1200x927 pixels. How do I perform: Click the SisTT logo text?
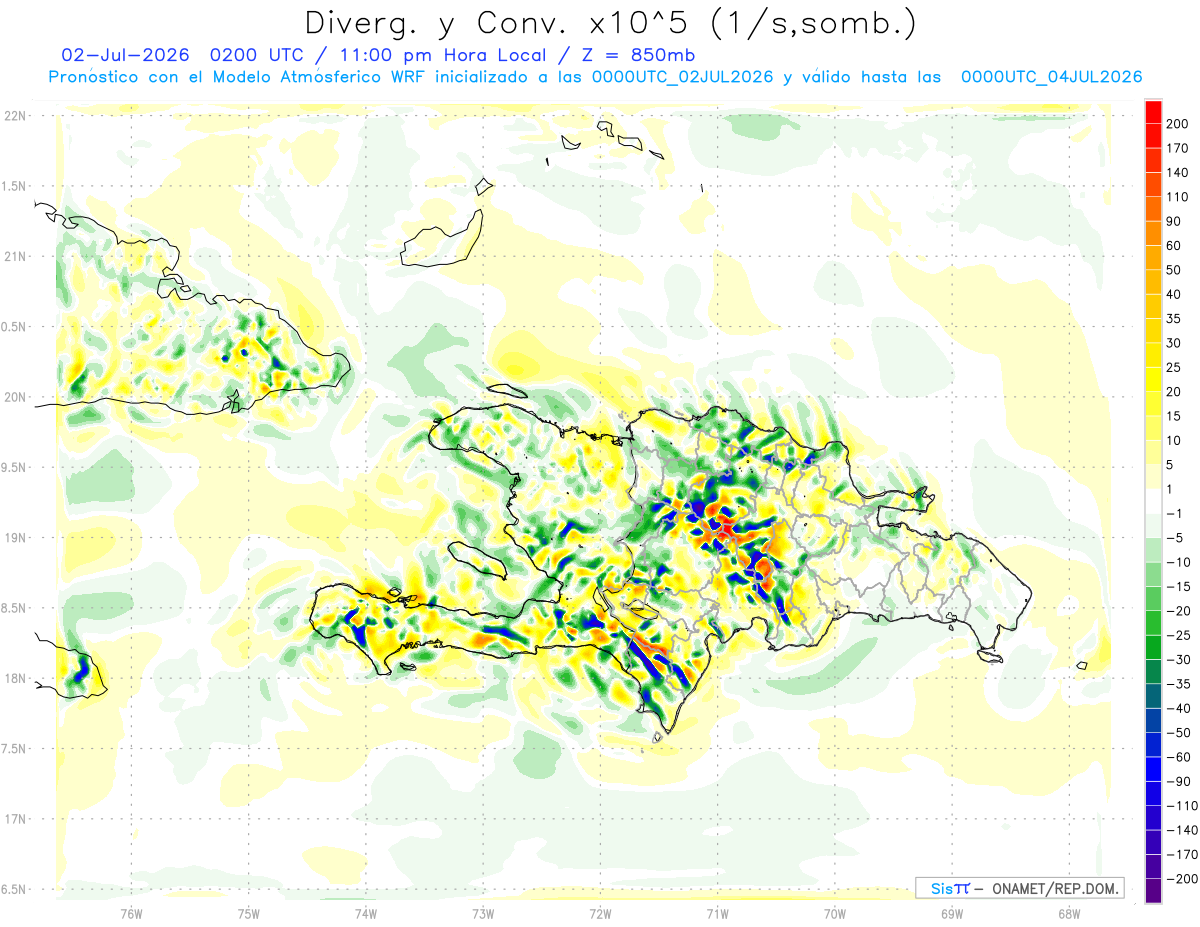tap(950, 888)
